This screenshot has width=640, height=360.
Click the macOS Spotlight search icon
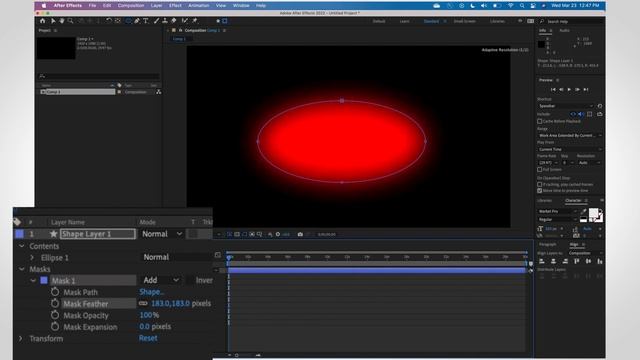click(522, 6)
